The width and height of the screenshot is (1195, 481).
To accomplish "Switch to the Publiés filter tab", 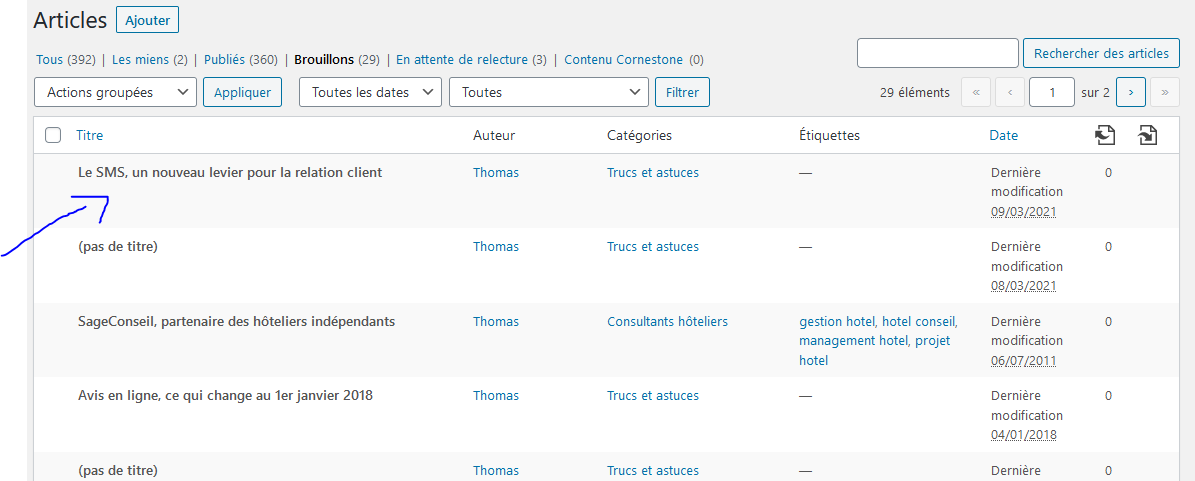I will 225,59.
